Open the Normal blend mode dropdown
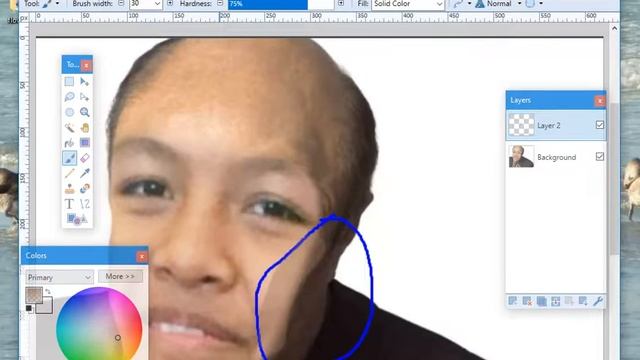The image size is (640, 360). point(519,4)
